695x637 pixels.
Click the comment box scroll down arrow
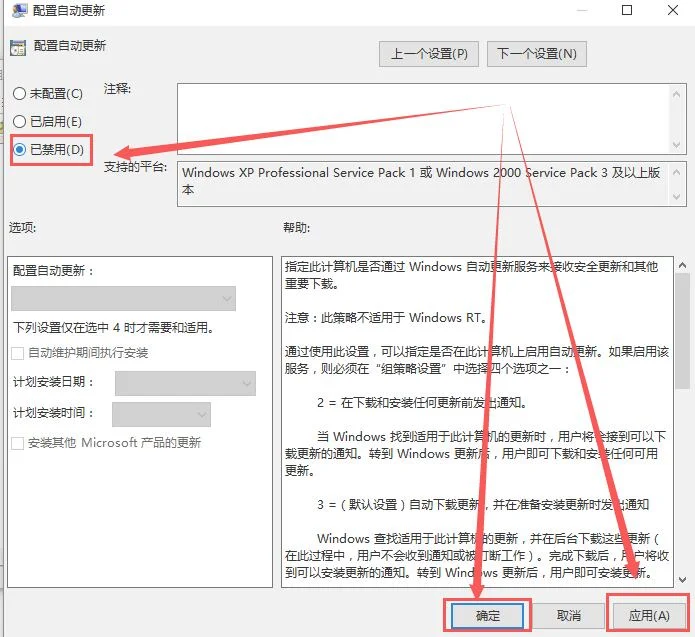(x=676, y=145)
